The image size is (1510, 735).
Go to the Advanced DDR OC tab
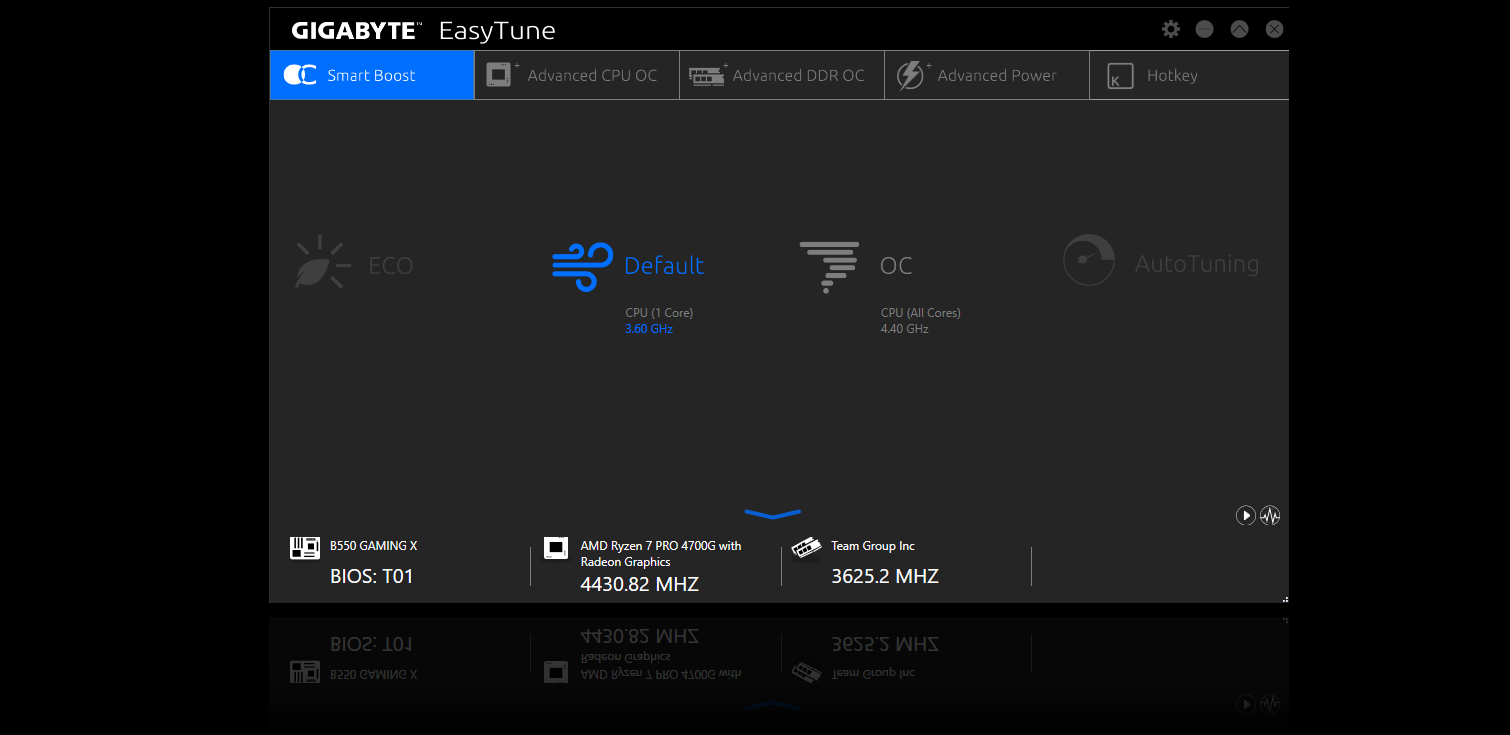[781, 75]
